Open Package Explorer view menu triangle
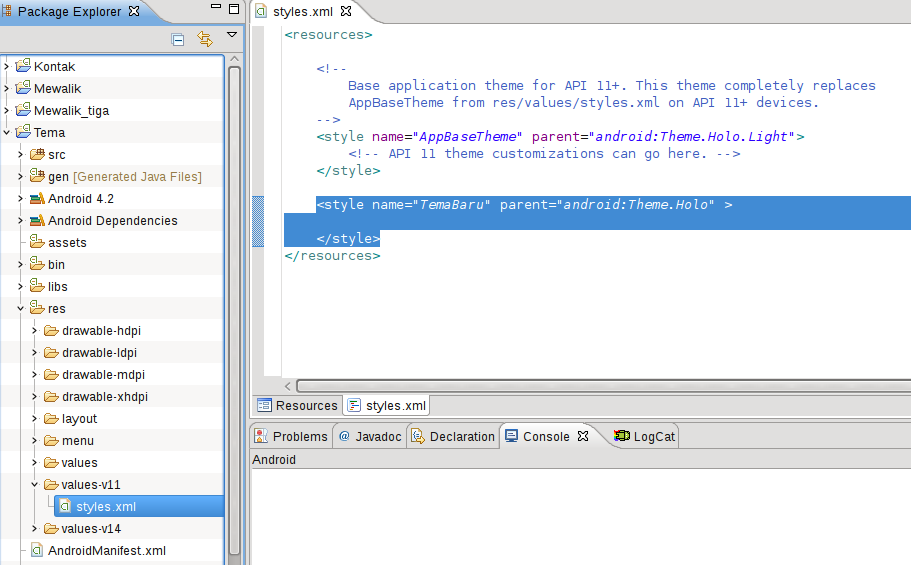 click(232, 35)
